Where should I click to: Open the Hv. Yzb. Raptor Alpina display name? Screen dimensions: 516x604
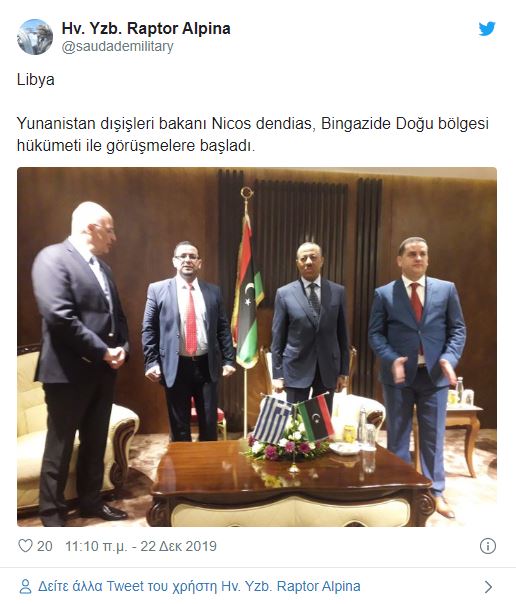click(146, 29)
